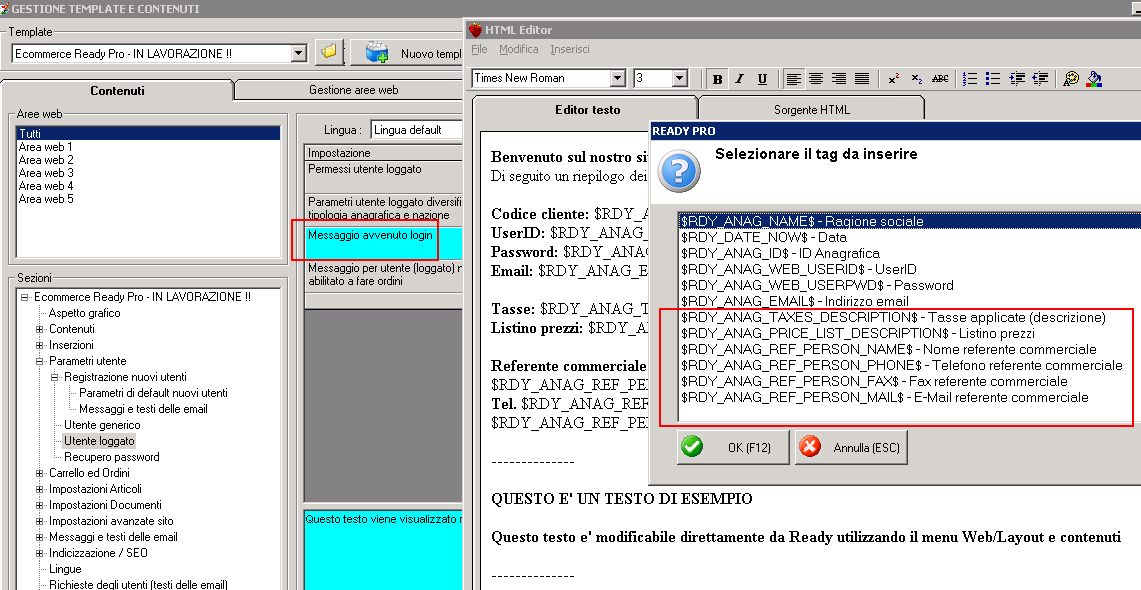The image size is (1141, 590).
Task: Open background fill color bucket
Action: pyautogui.click(x=1094, y=79)
